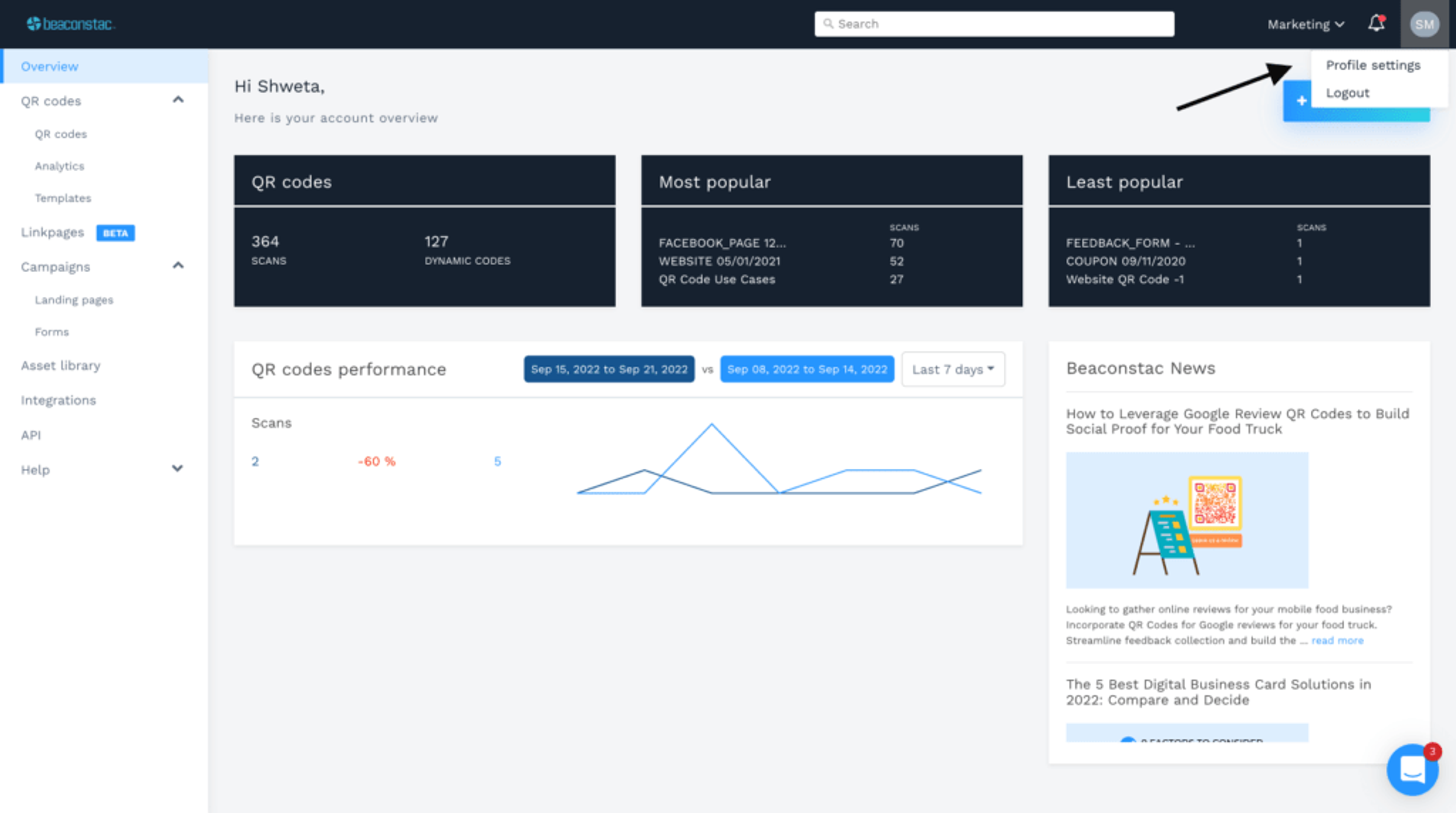Open the Last 7 days dropdown
This screenshot has height=813, width=1456.
tap(953, 369)
